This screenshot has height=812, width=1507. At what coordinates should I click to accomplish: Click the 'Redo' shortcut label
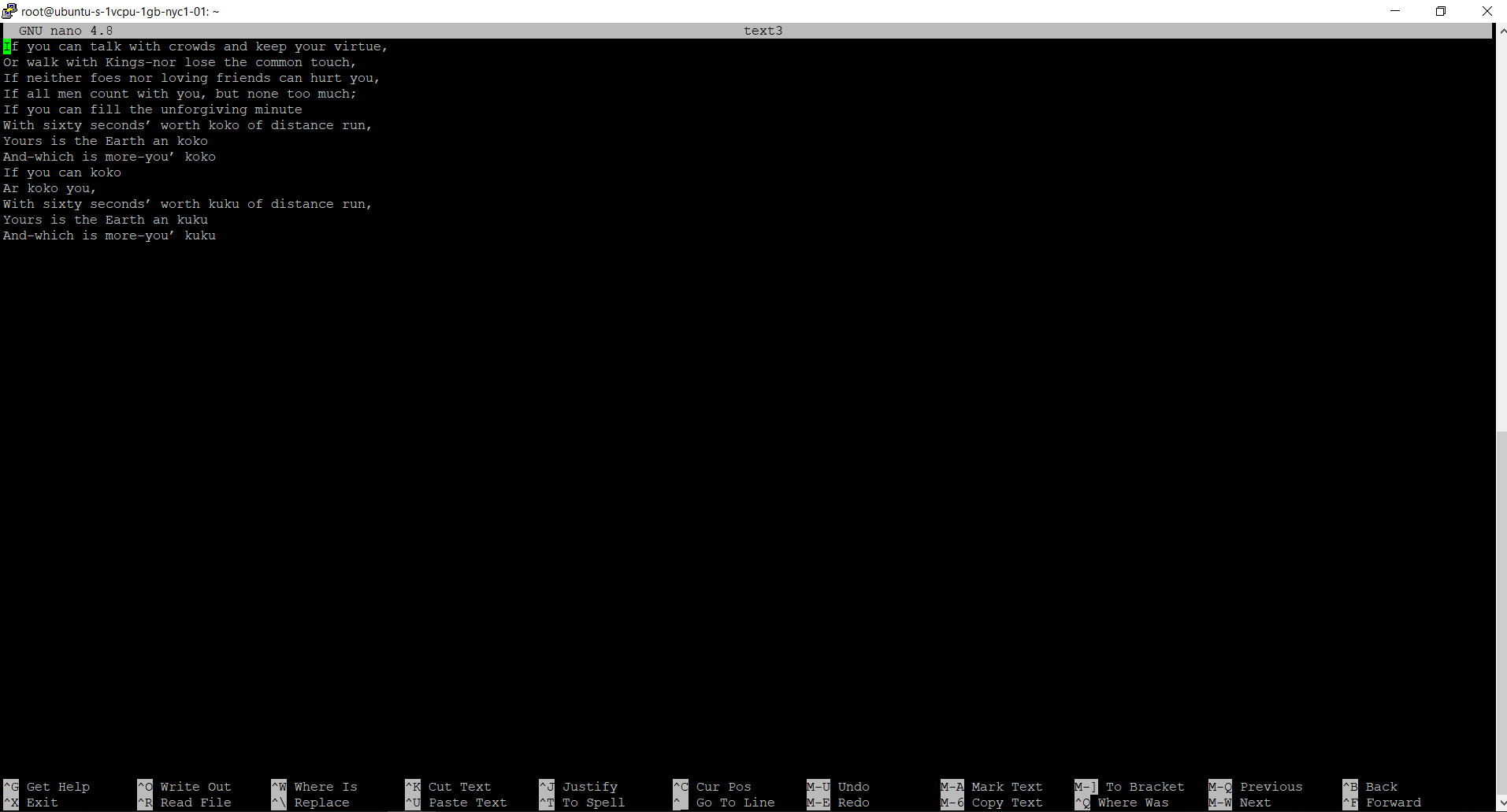(x=854, y=803)
